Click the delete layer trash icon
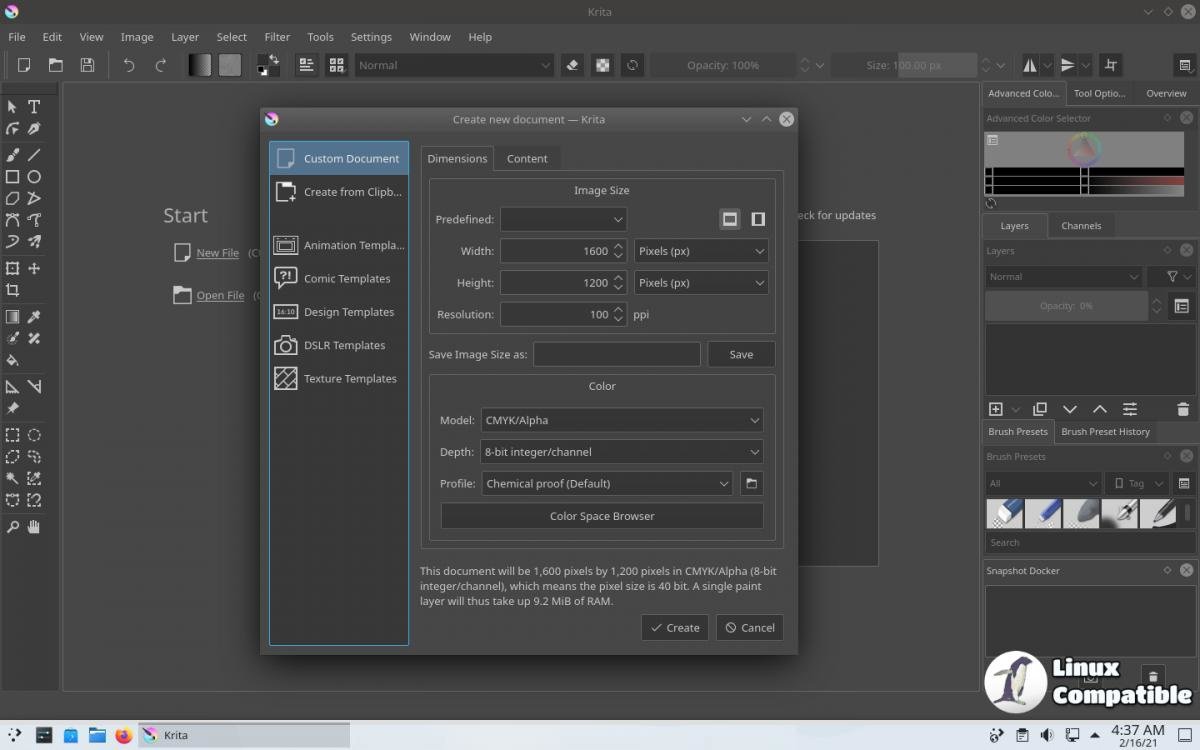This screenshot has height=750, width=1200. (1183, 410)
